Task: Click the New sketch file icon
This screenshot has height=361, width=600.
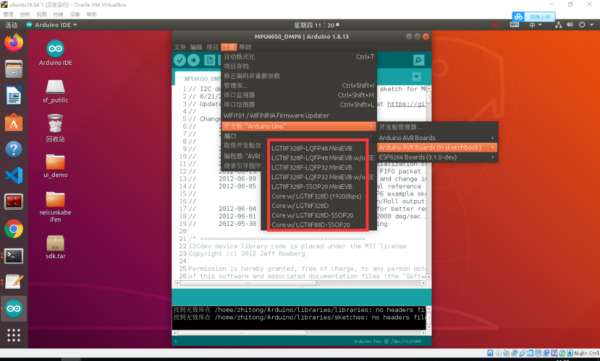Action: click(209, 60)
